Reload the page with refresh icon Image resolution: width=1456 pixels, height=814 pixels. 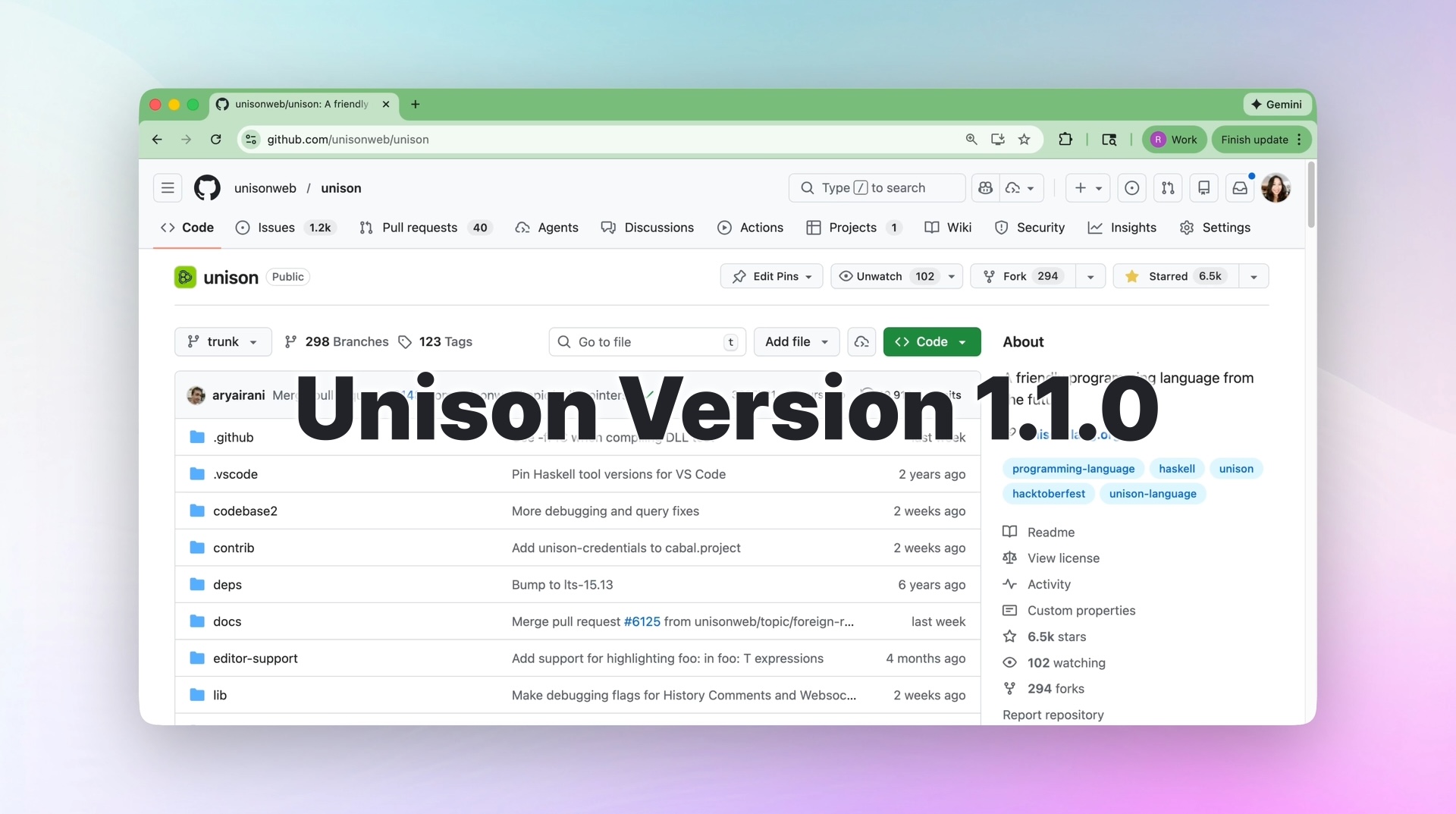[x=216, y=140]
